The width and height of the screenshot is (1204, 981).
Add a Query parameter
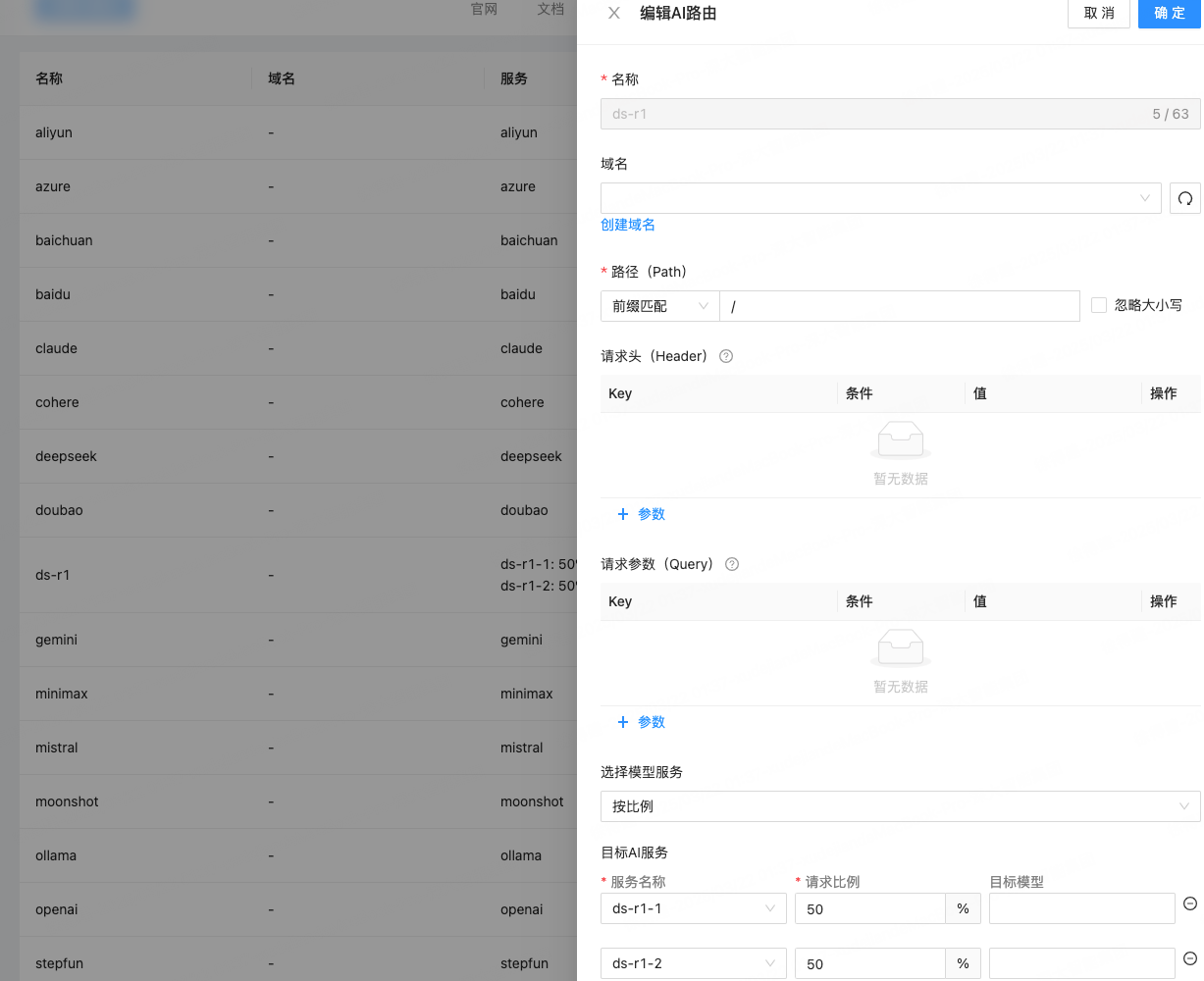pyautogui.click(x=641, y=722)
